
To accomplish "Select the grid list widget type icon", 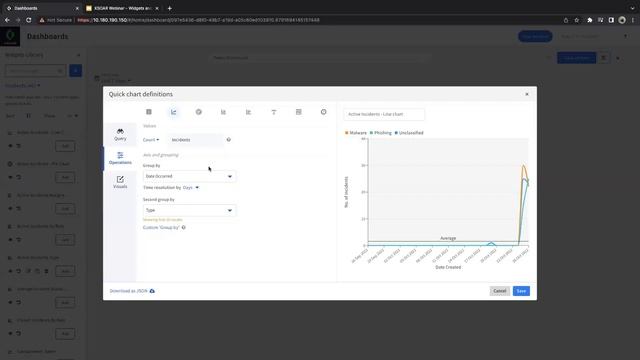I will pyautogui.click(x=299, y=112).
